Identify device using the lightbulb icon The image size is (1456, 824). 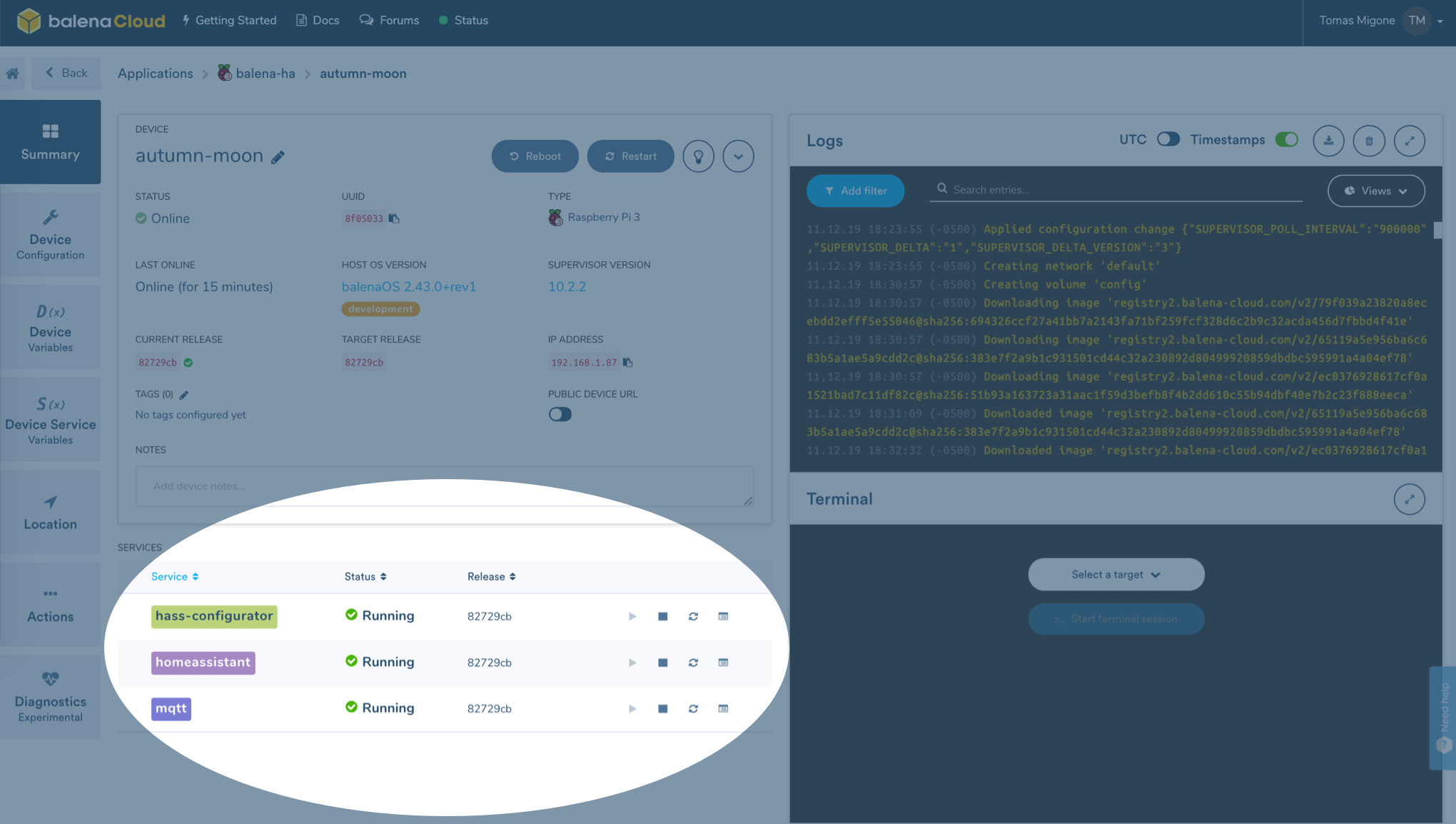[x=698, y=156]
